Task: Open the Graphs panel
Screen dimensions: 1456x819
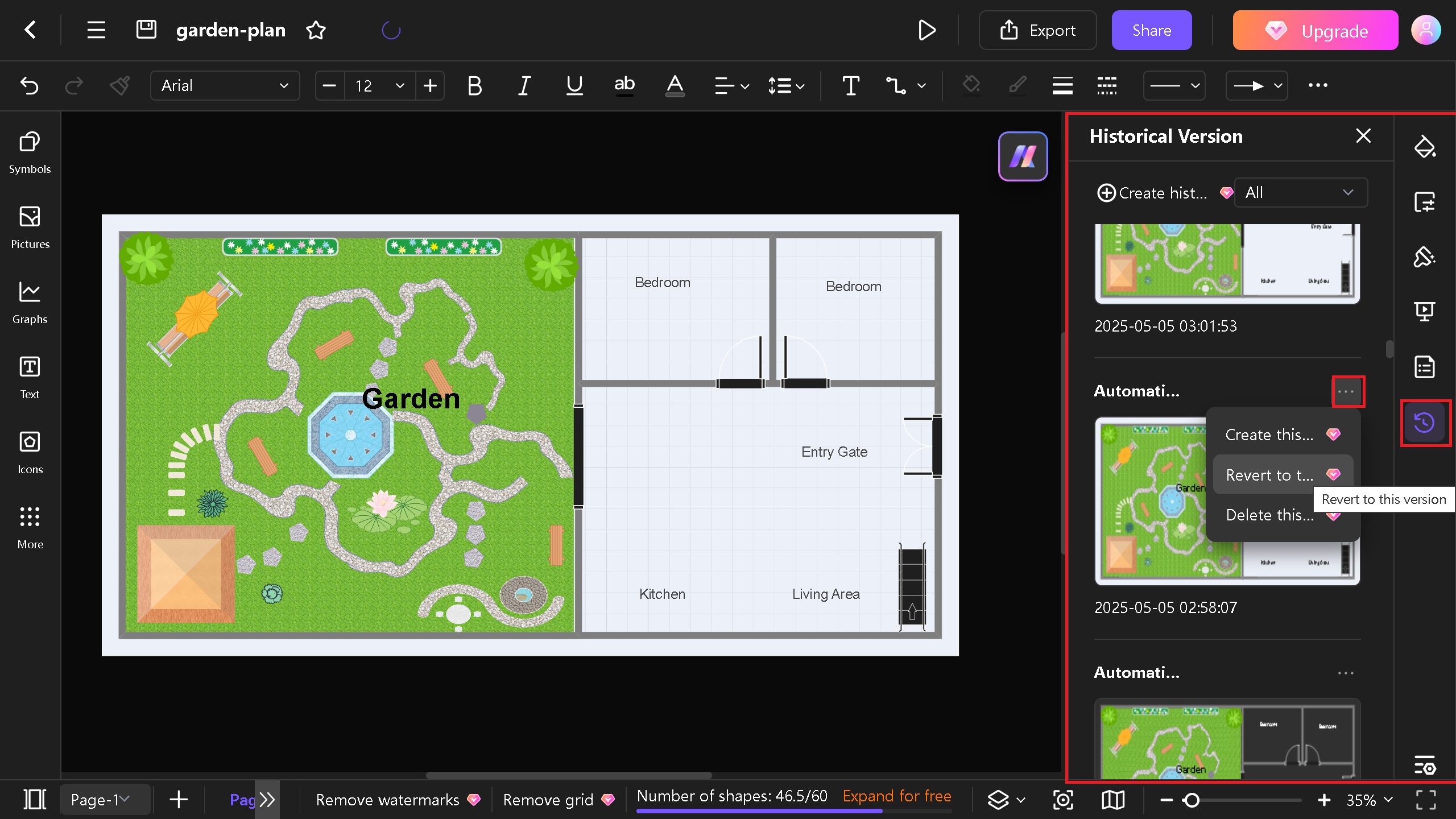Action: coord(30,303)
